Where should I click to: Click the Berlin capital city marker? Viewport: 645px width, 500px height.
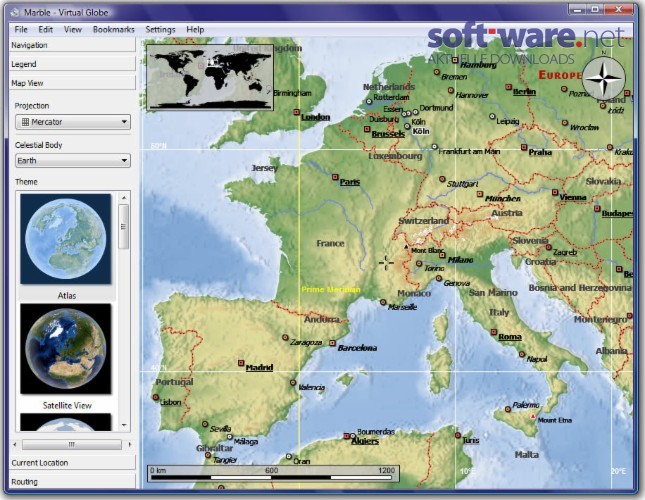pyautogui.click(x=508, y=87)
